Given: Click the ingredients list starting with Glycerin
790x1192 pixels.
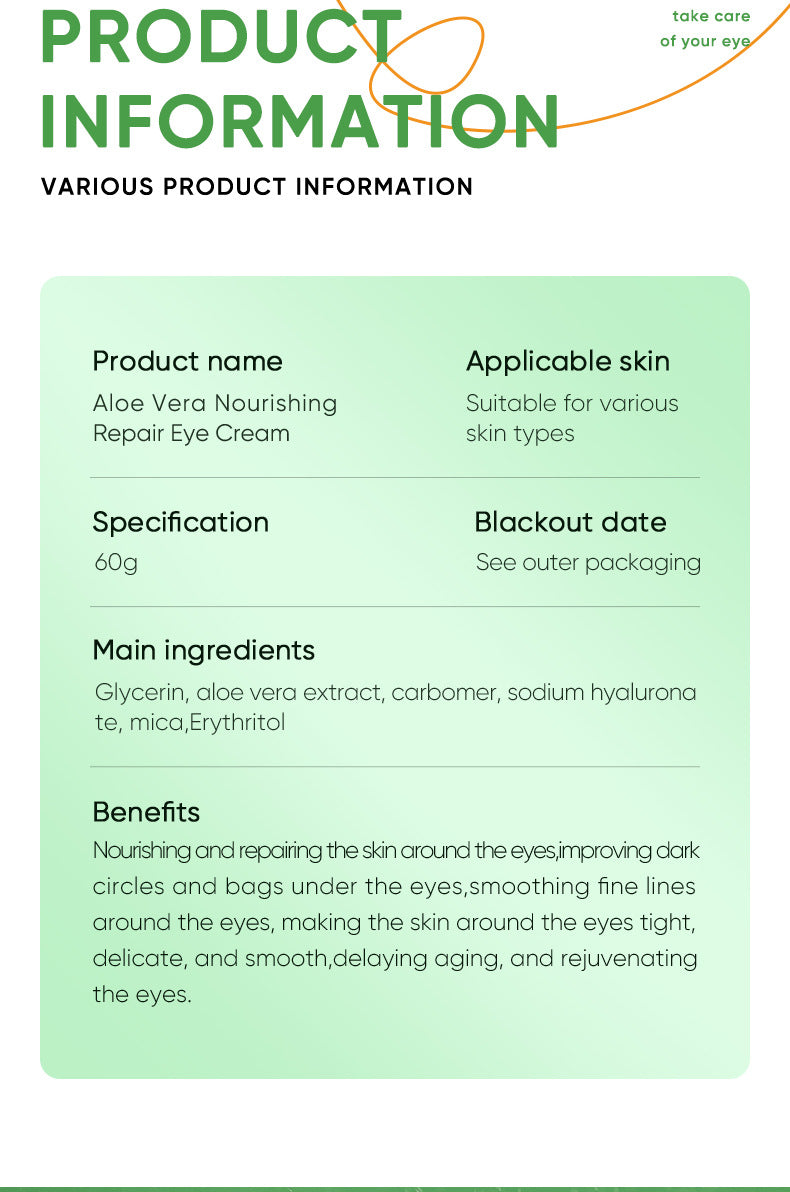Looking at the screenshot, I should coord(395,693).
